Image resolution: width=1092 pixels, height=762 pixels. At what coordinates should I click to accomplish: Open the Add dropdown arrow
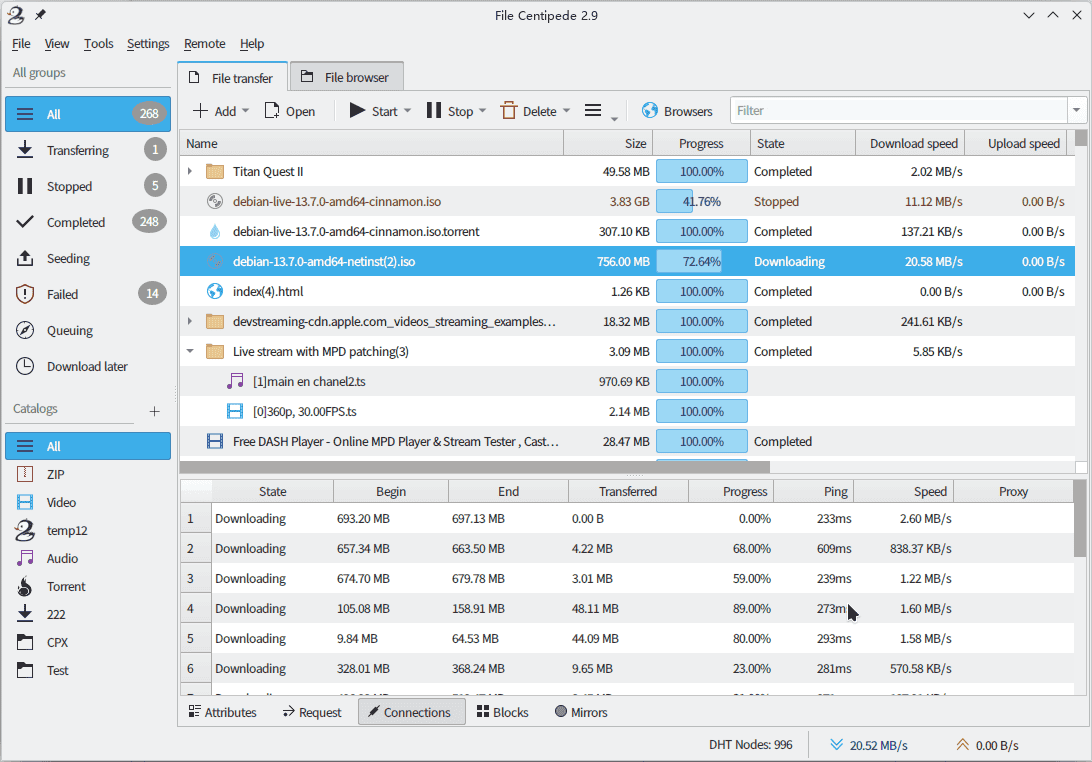(246, 111)
